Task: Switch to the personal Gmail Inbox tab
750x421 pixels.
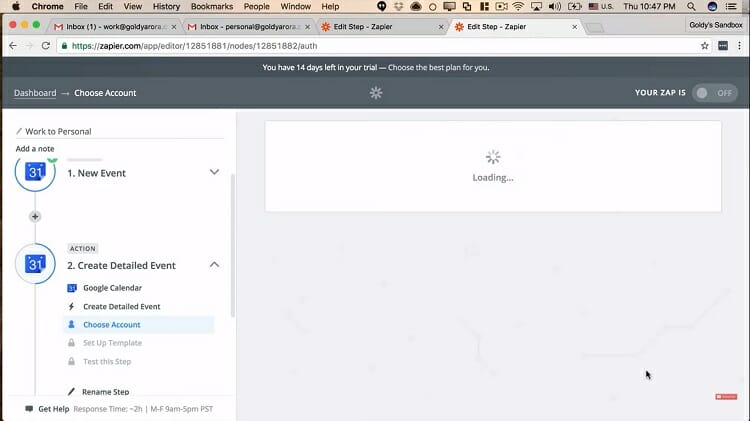Action: tap(248, 27)
